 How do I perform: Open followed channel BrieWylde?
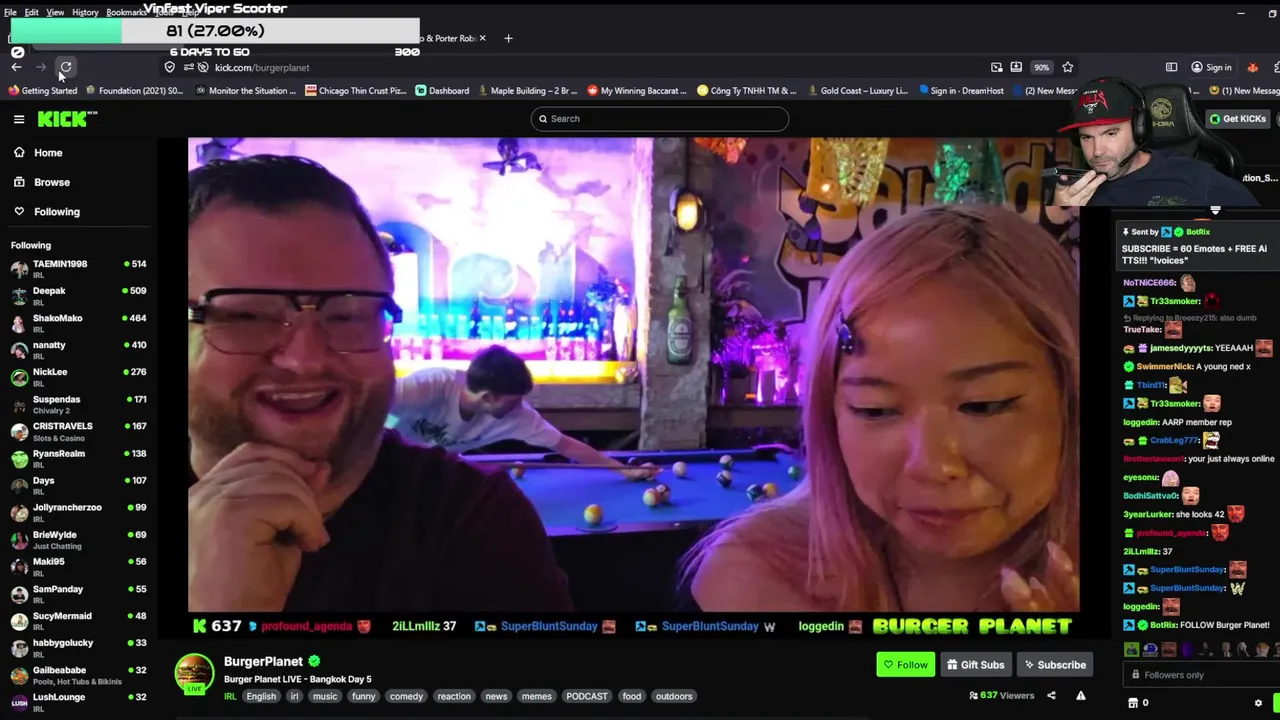tap(78, 540)
